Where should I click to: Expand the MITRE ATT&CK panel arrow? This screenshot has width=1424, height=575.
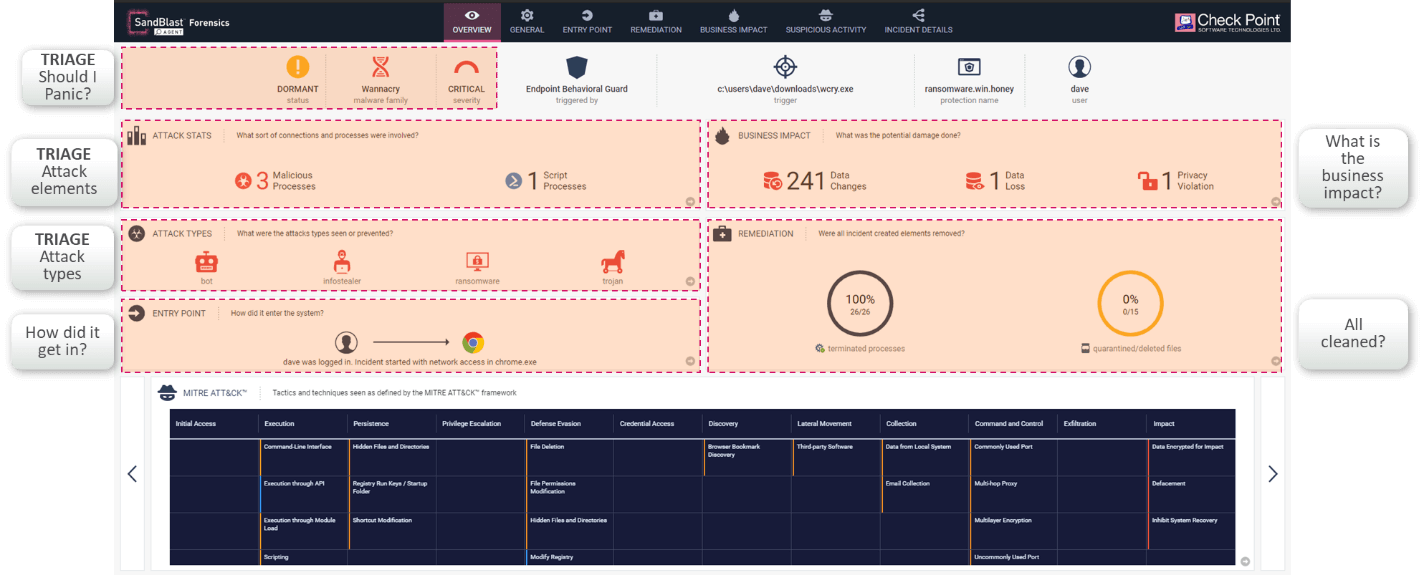pos(1245,561)
